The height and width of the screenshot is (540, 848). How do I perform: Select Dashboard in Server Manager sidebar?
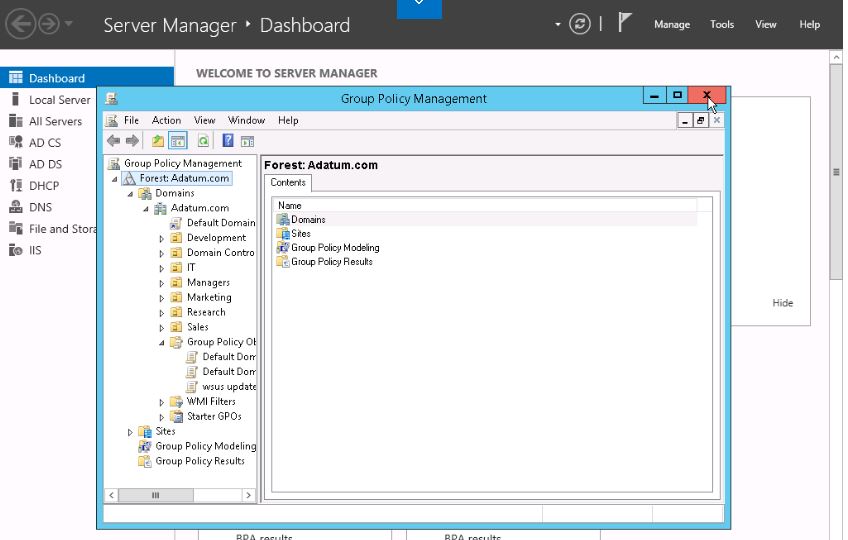87,78
